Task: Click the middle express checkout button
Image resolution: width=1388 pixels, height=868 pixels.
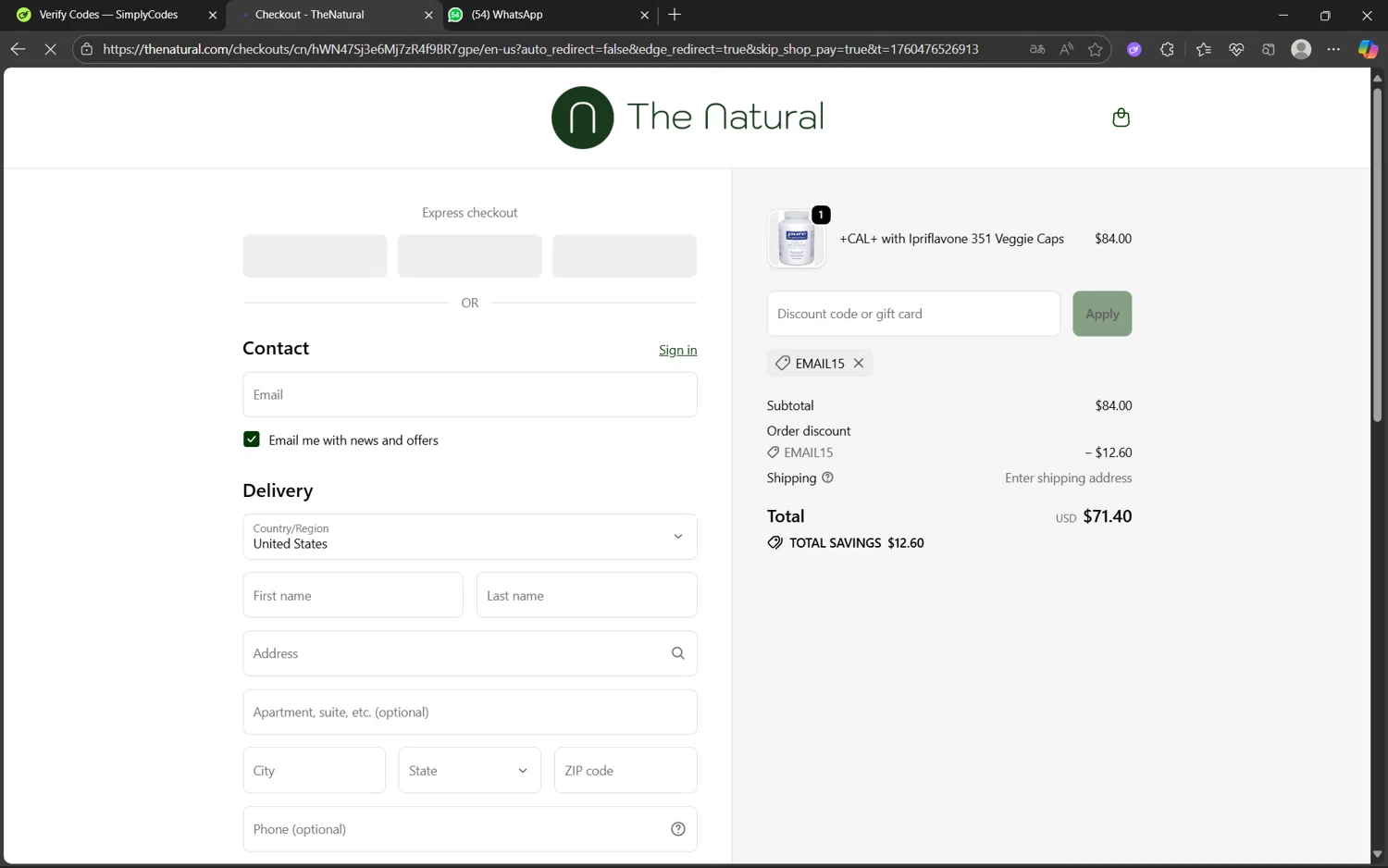Action: click(x=469, y=256)
